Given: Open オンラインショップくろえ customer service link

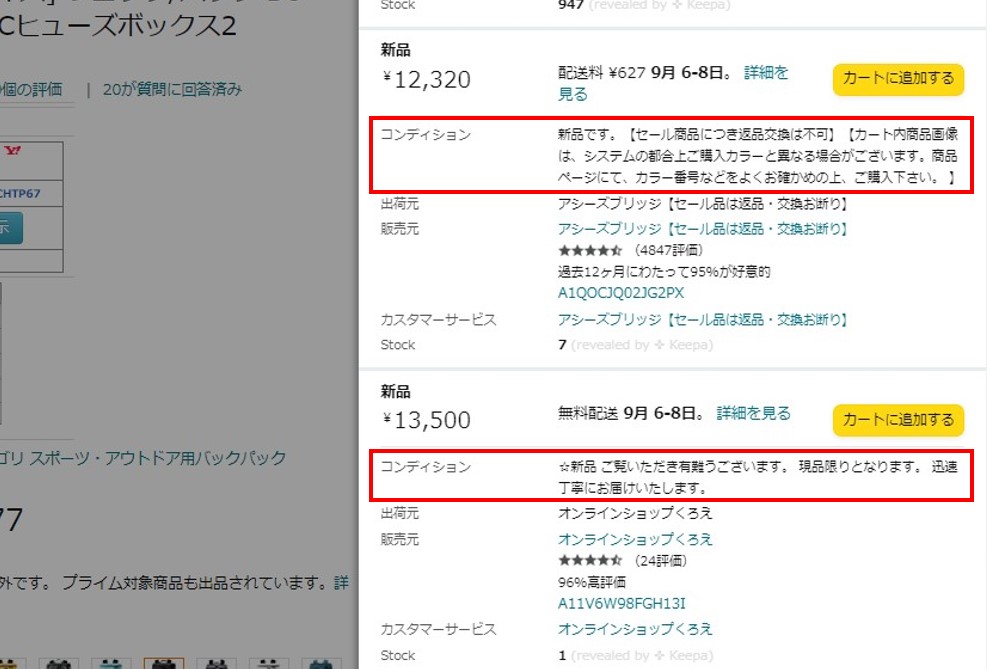Looking at the screenshot, I should [x=635, y=629].
